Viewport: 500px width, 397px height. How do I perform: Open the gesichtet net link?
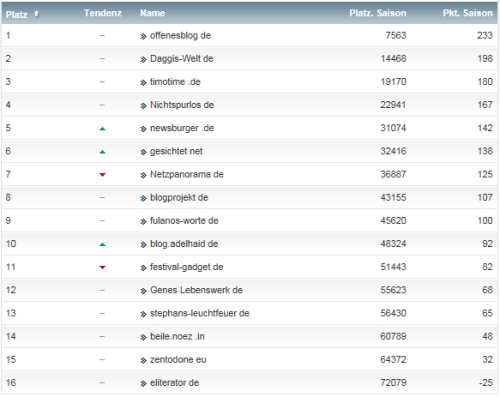pos(176,151)
